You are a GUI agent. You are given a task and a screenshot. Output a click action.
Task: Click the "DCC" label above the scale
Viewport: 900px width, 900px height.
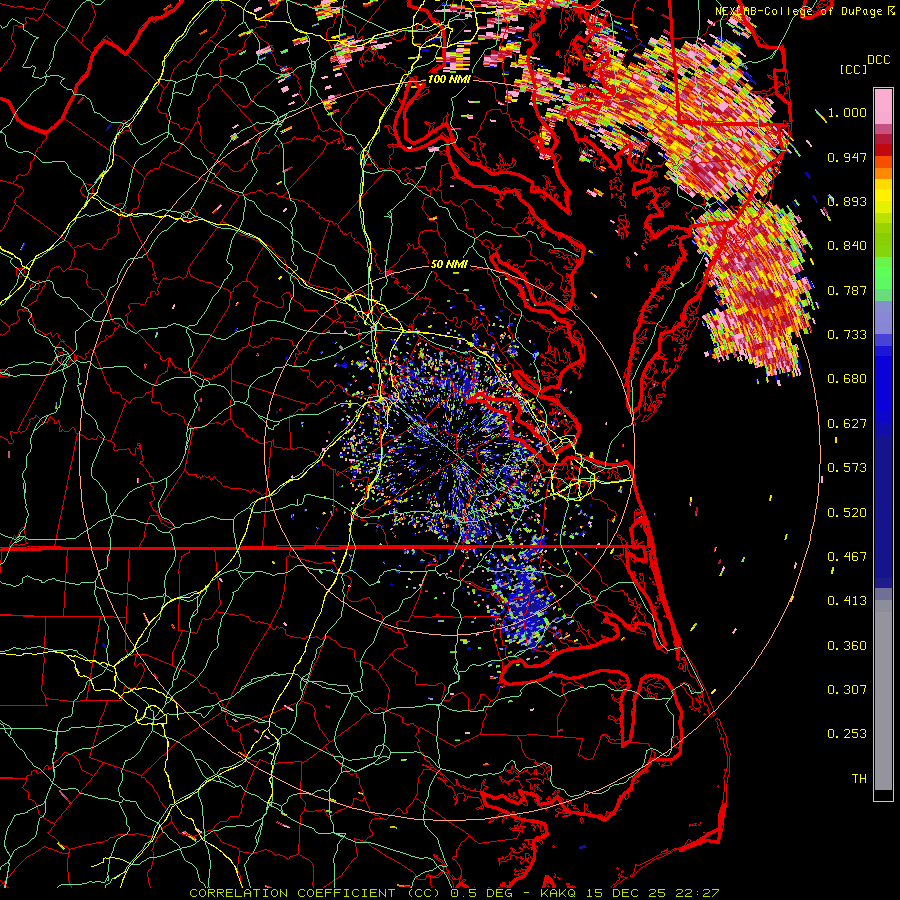pyautogui.click(x=878, y=60)
